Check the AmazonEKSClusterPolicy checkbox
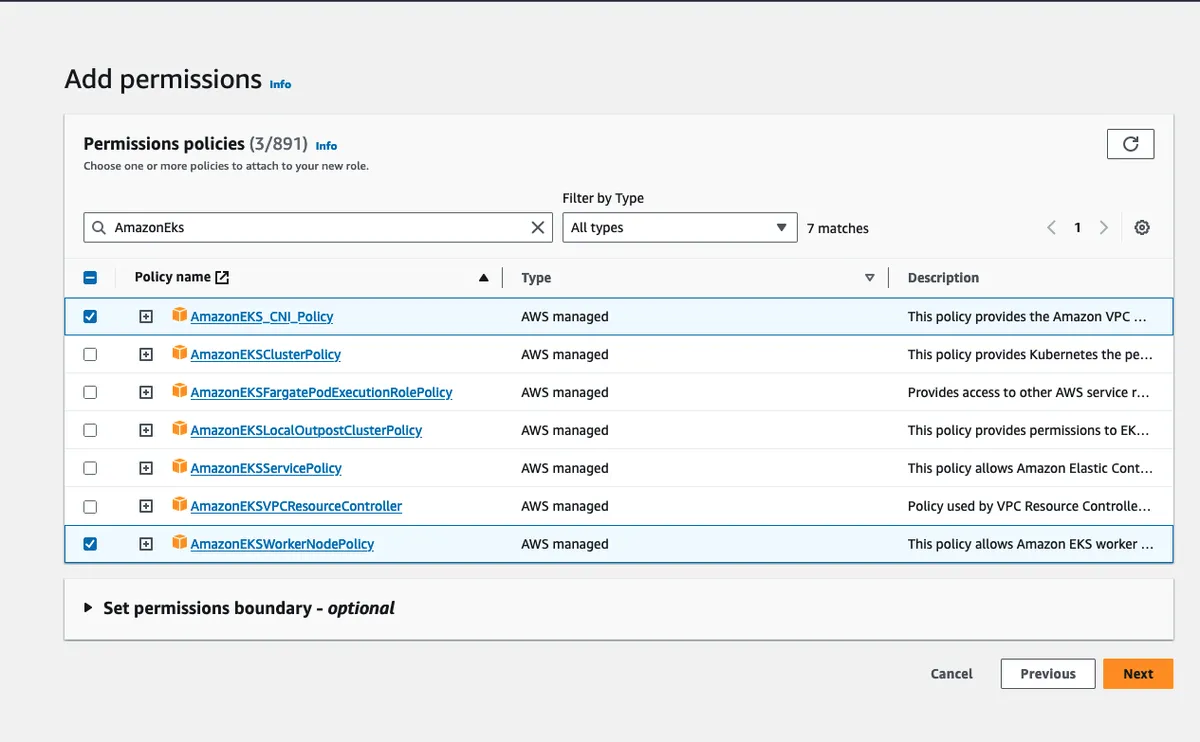 [90, 354]
